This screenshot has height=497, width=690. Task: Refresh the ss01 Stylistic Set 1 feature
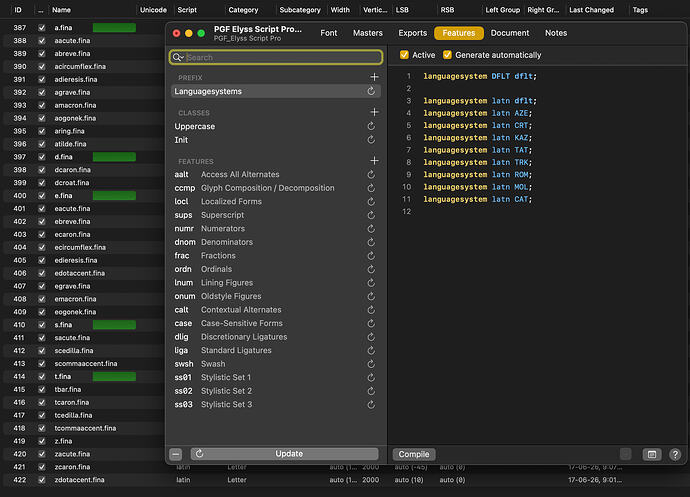pos(371,378)
